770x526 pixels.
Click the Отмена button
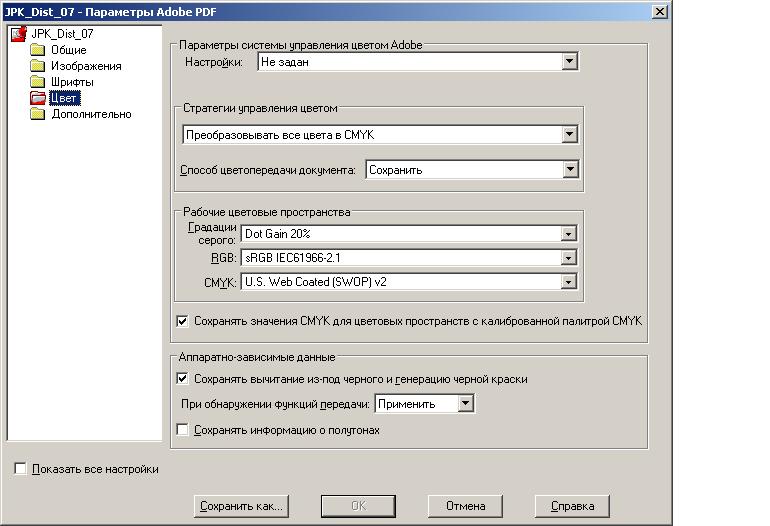coord(465,506)
